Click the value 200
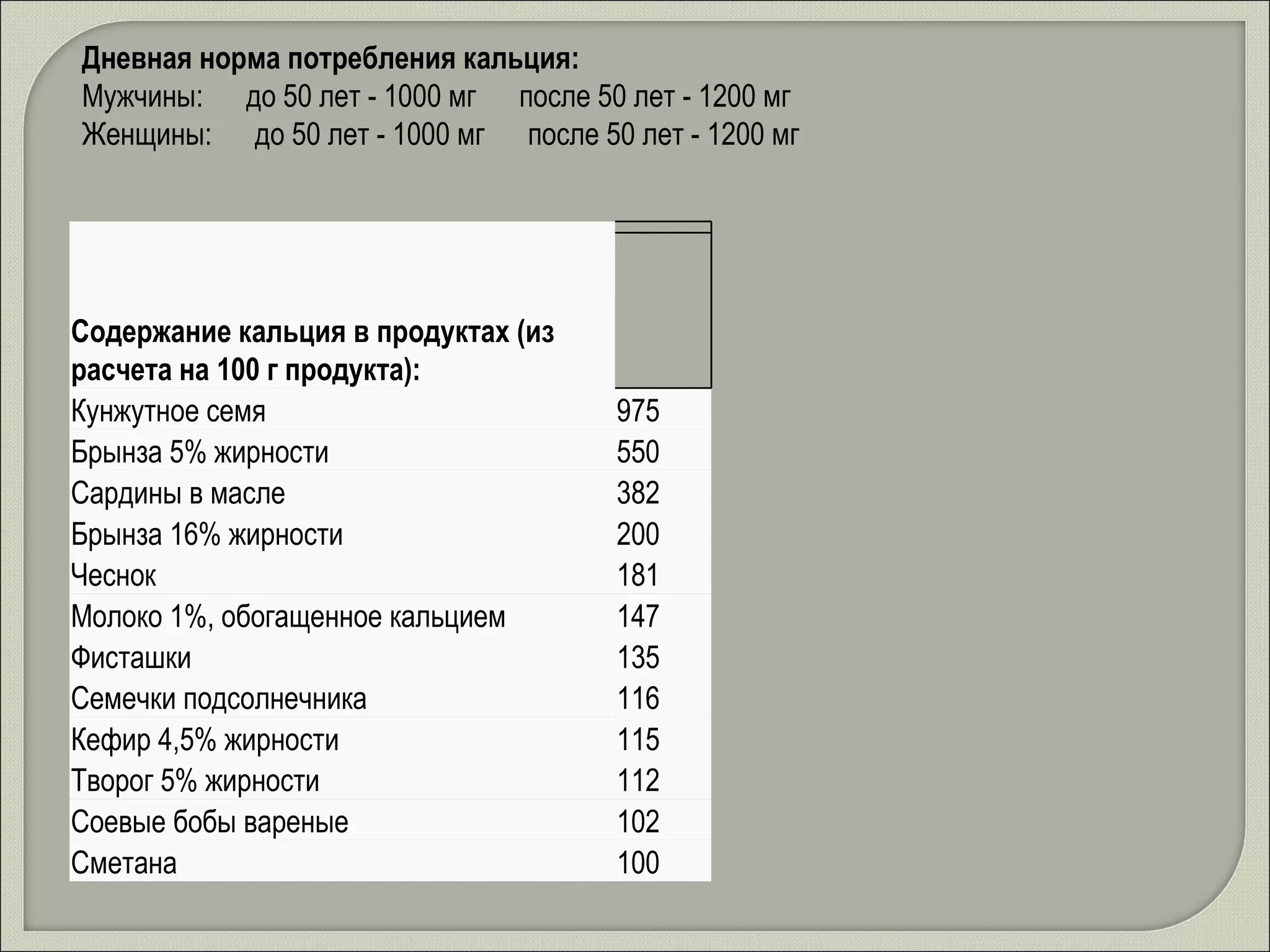Viewport: 1270px width, 952px height. [638, 534]
